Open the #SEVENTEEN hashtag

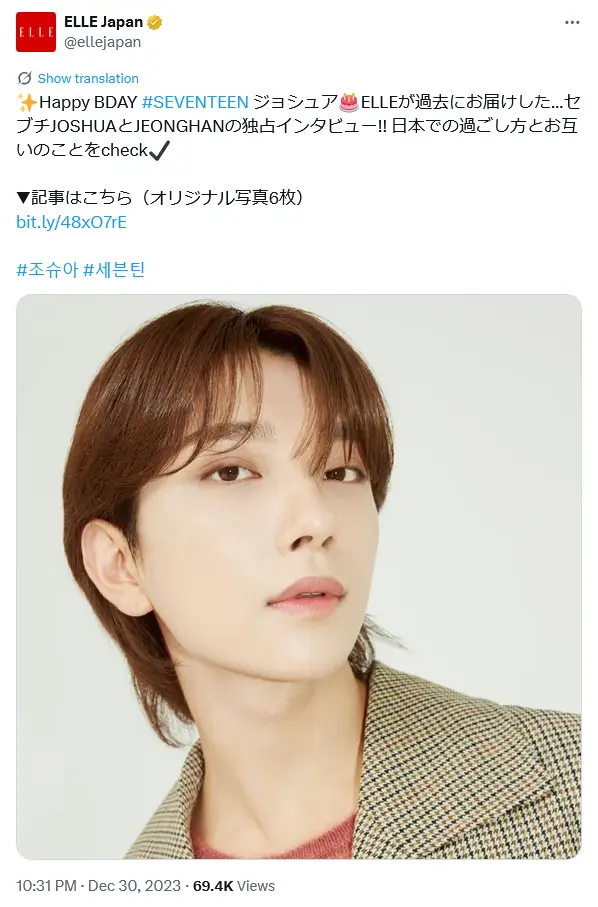pos(195,102)
